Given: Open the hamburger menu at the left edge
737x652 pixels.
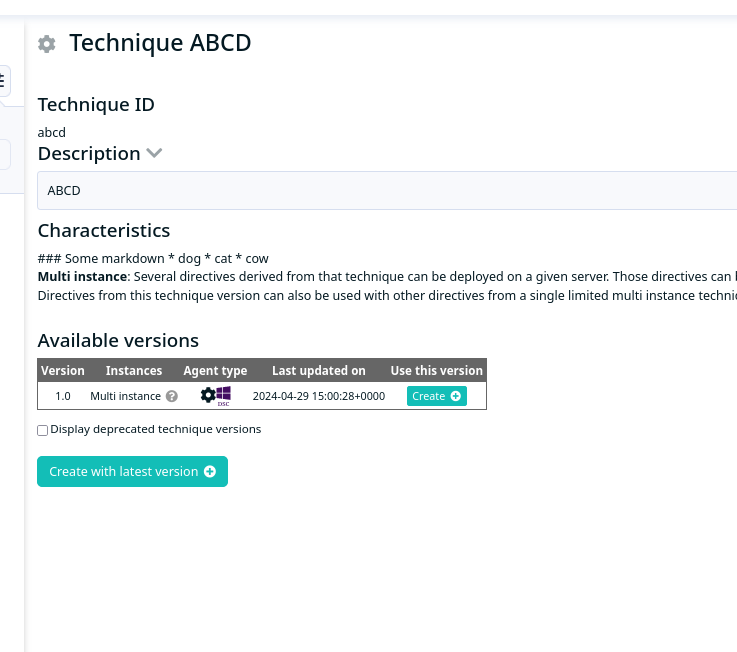Looking at the screenshot, I should [3, 80].
